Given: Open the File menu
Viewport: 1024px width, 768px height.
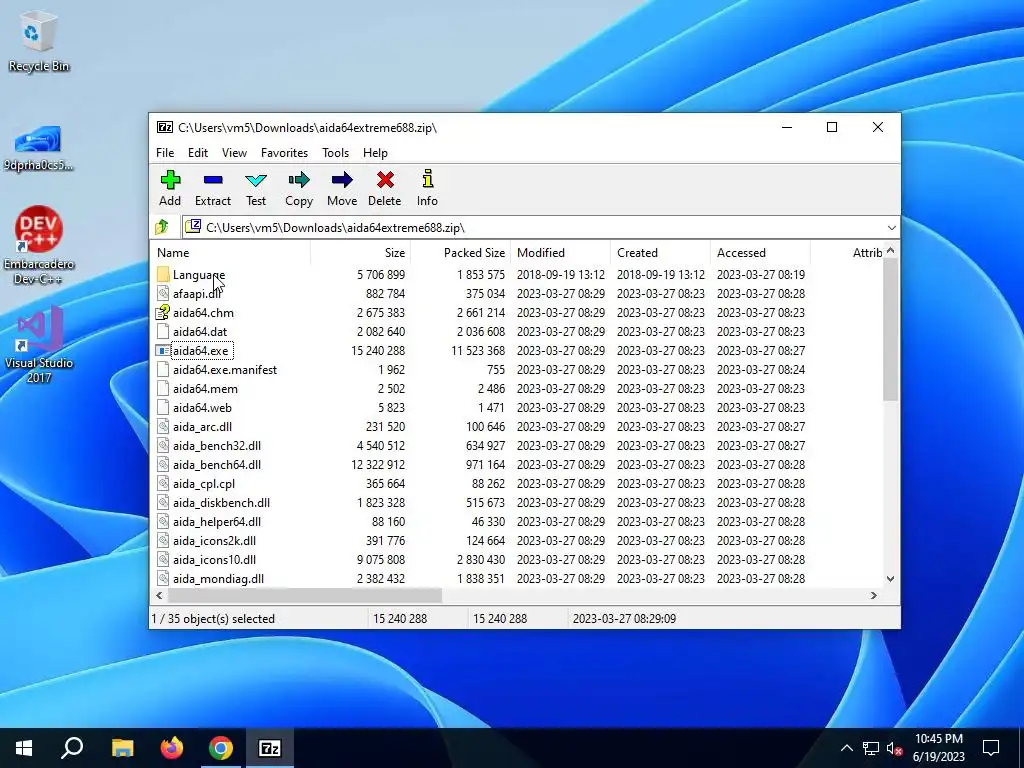Looking at the screenshot, I should tap(165, 153).
